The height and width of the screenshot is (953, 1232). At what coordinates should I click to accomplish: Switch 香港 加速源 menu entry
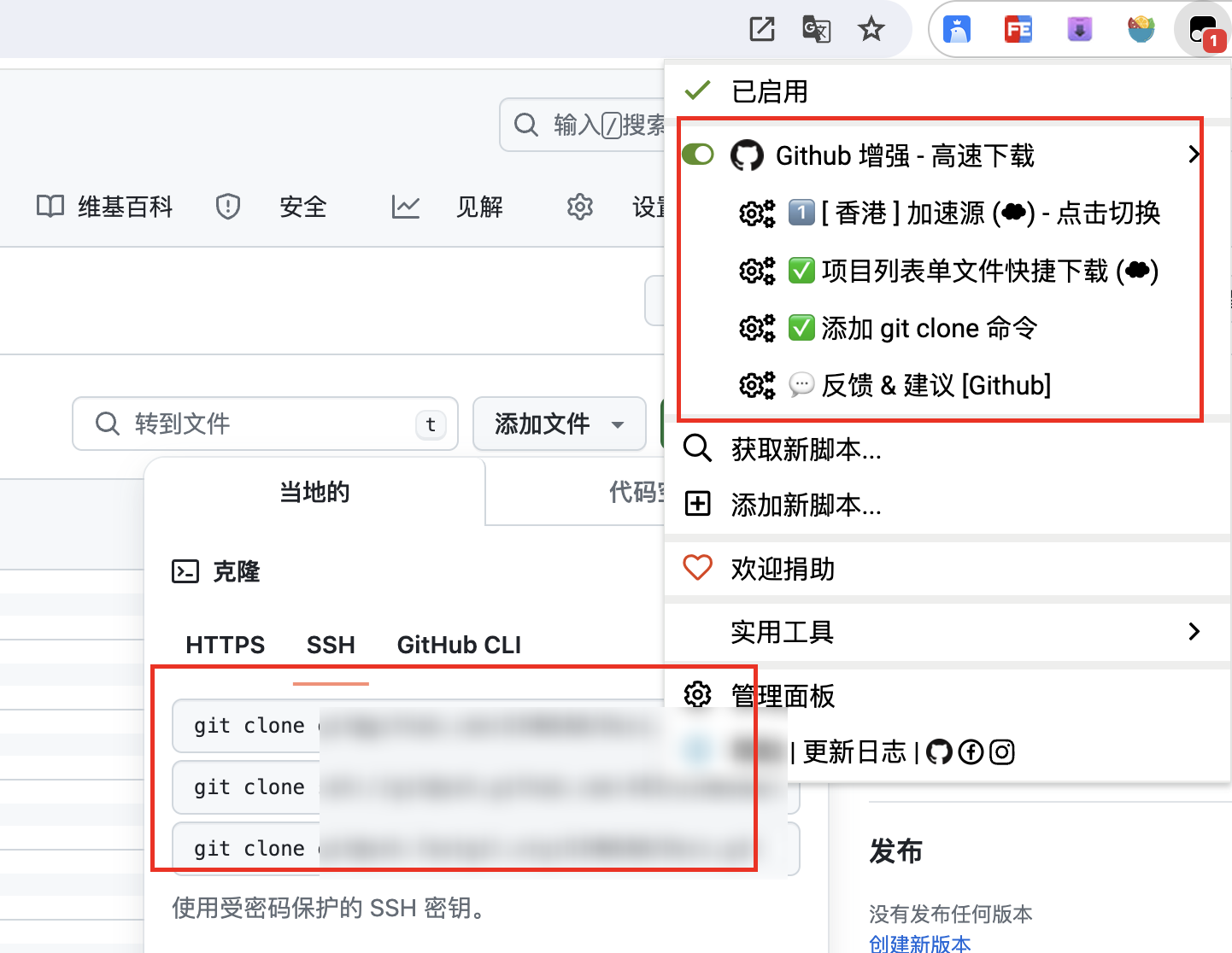click(949, 213)
